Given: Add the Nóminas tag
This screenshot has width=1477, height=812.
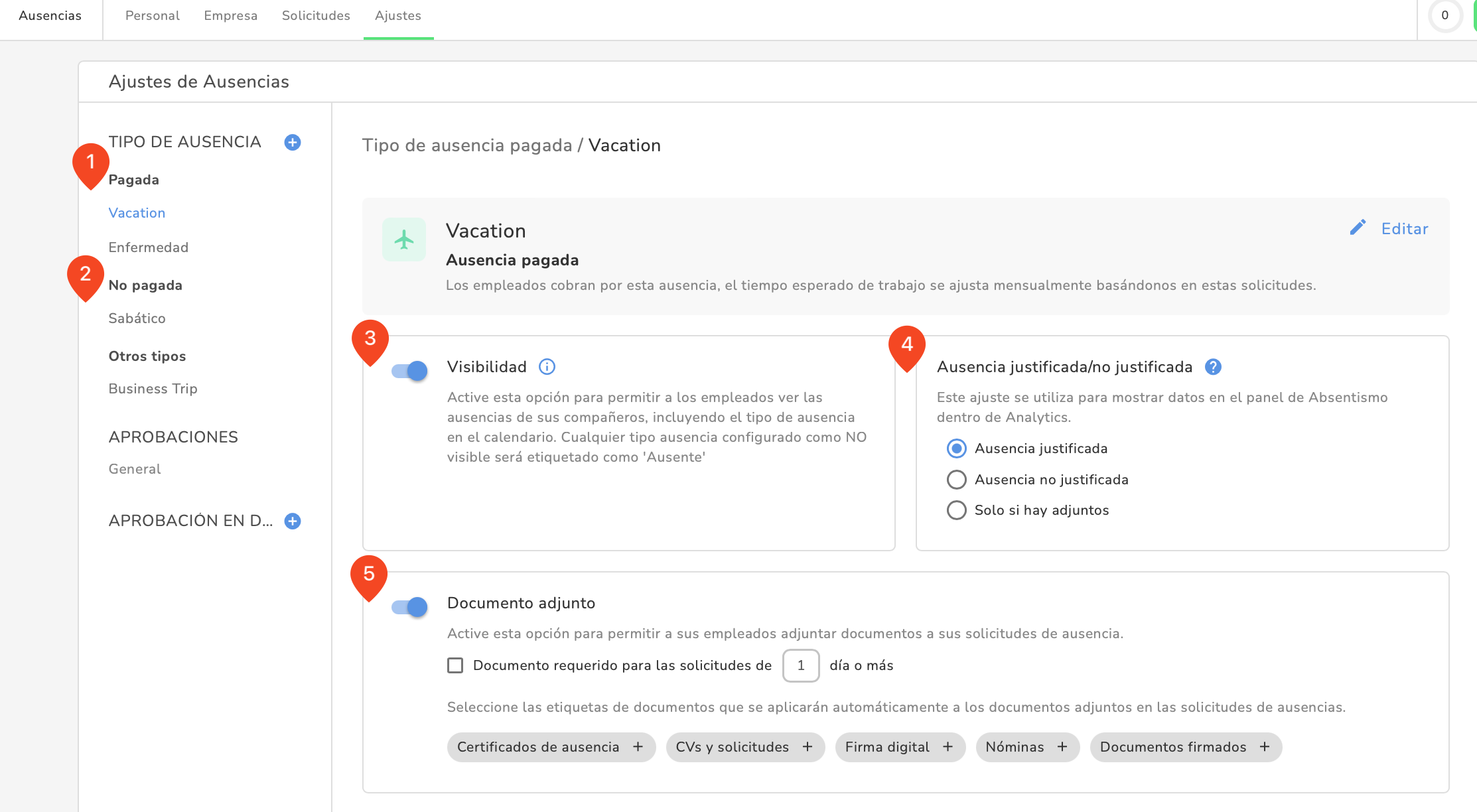Looking at the screenshot, I should click(x=1062, y=747).
